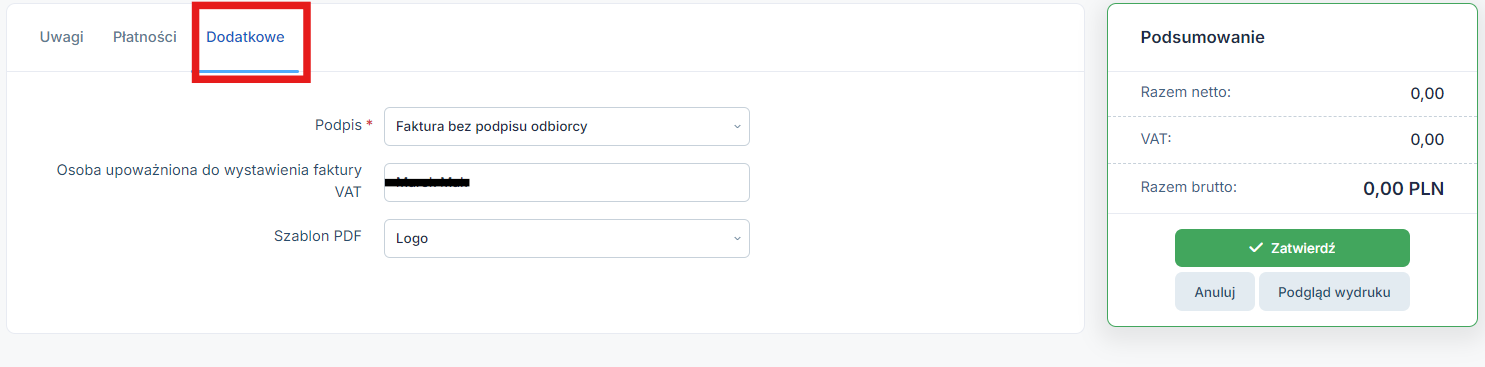Screen dimensions: 1485x367
Task: Click the Razem brutto 0,00 PLN total
Action: point(1403,188)
